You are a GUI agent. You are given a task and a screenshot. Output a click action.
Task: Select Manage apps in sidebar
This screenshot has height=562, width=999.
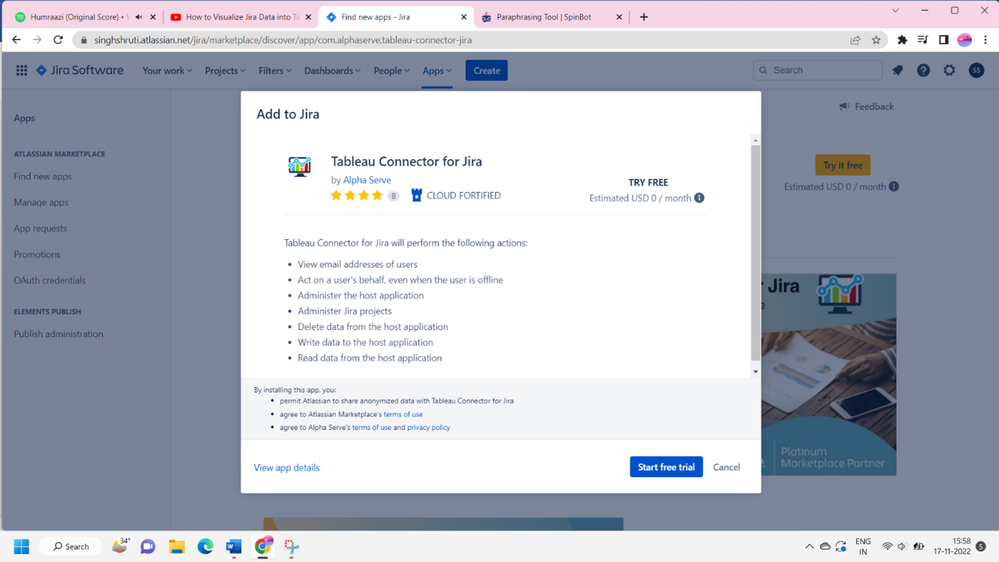pos(41,203)
